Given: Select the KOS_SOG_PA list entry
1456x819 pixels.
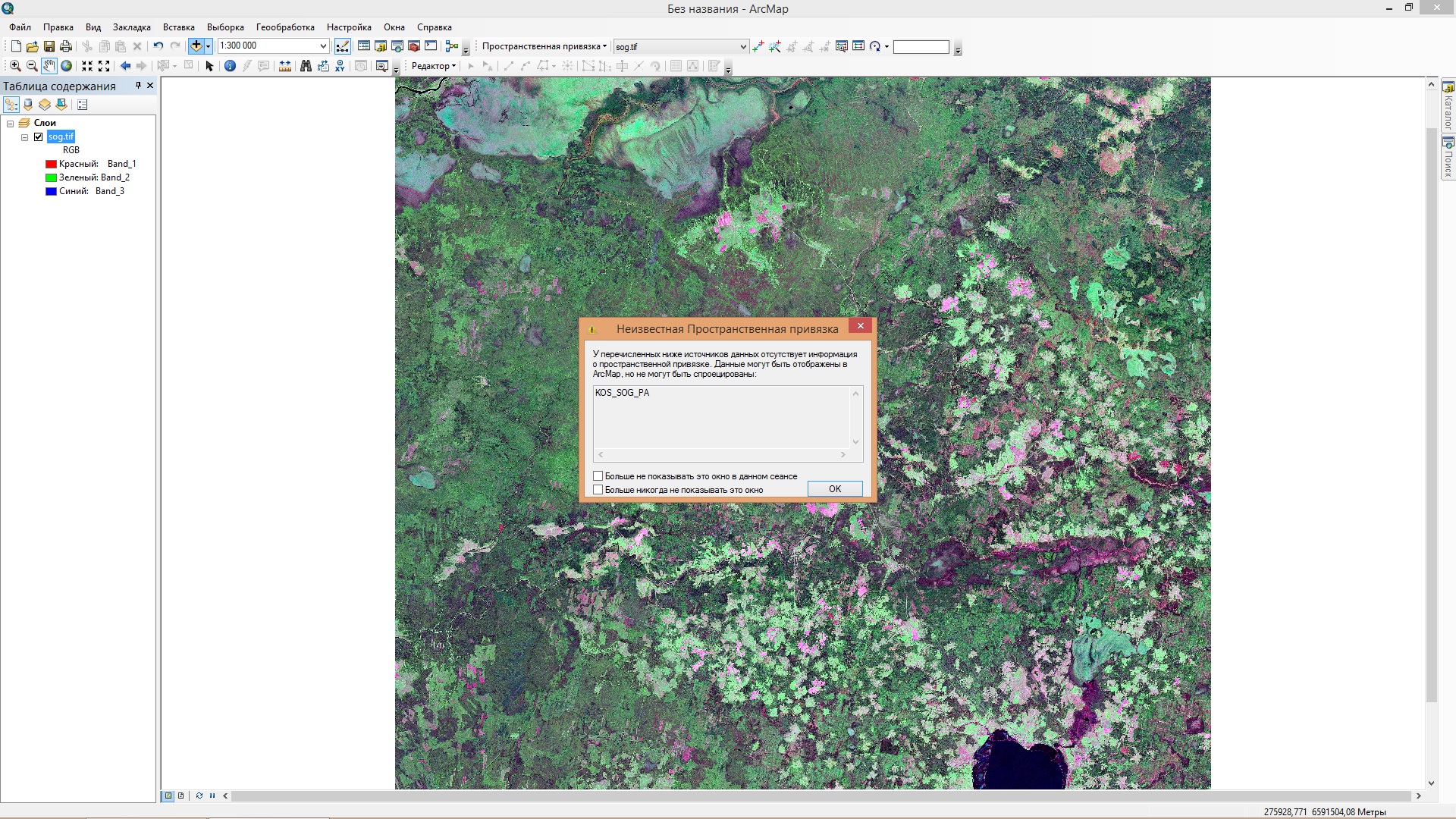Looking at the screenshot, I should point(623,393).
